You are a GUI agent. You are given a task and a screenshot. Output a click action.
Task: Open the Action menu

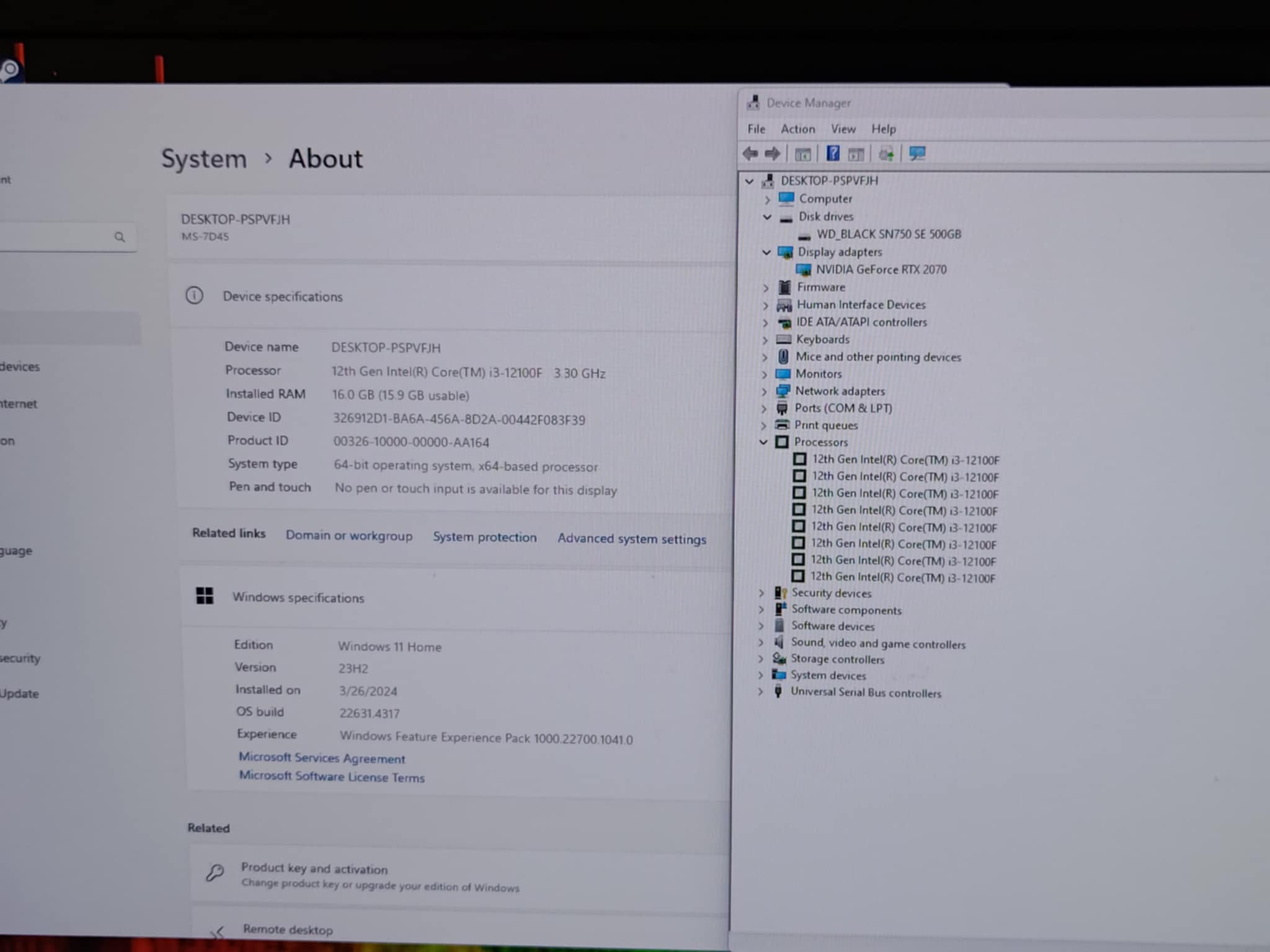point(797,129)
